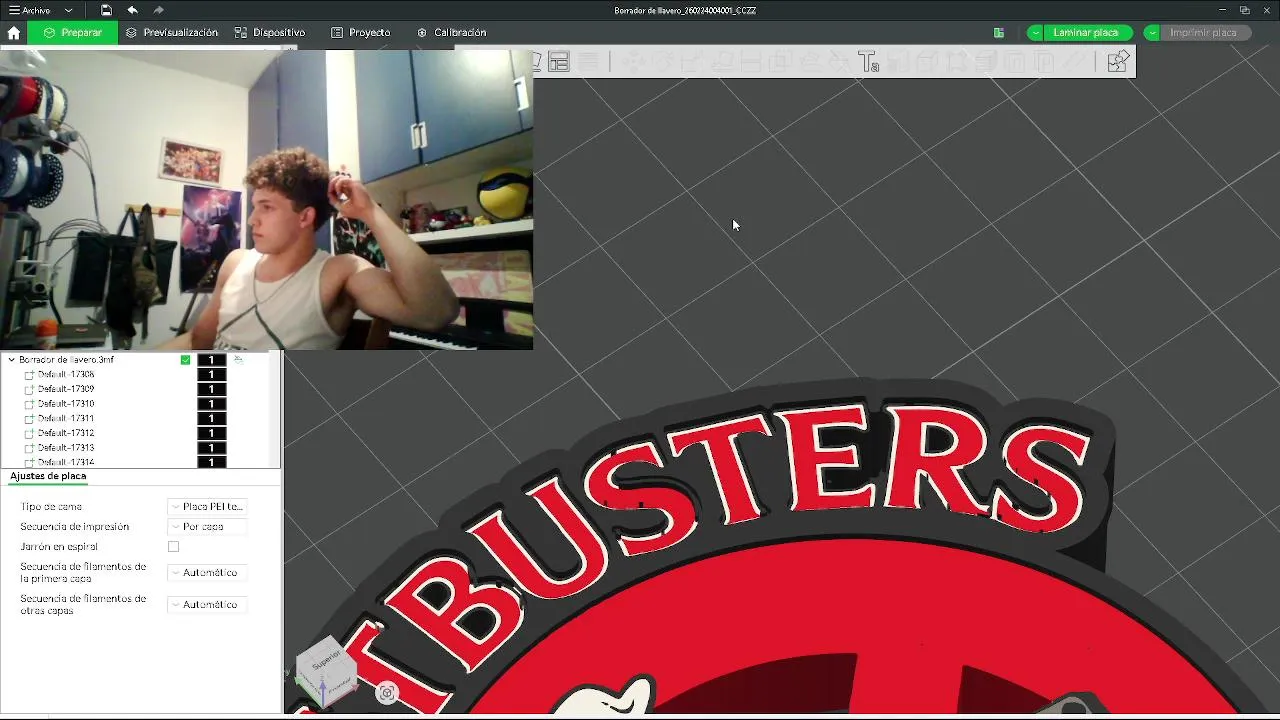
Task: Open the Calibración tab
Action: coord(452,33)
